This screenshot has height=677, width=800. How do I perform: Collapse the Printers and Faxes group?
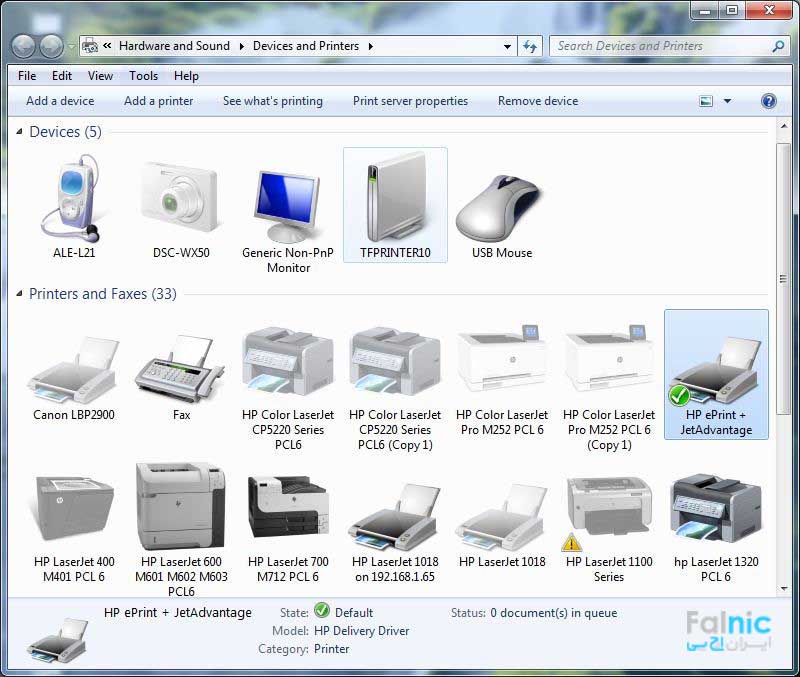point(20,294)
